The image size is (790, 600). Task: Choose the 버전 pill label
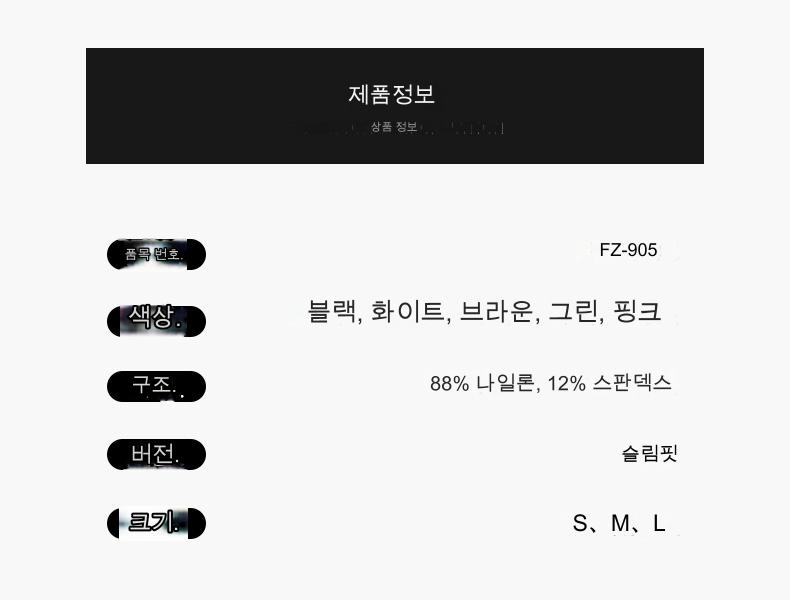click(x=155, y=455)
